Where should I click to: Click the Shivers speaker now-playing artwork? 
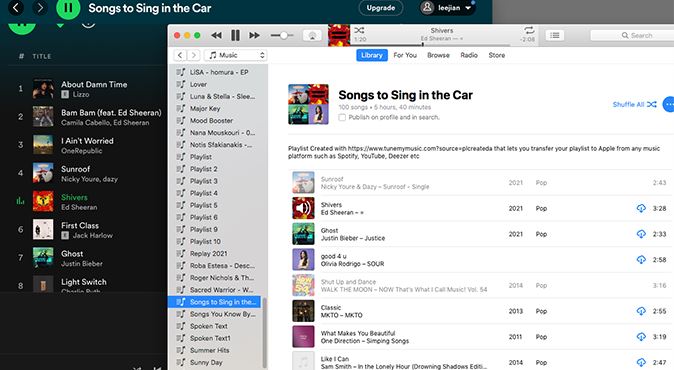coord(303,208)
